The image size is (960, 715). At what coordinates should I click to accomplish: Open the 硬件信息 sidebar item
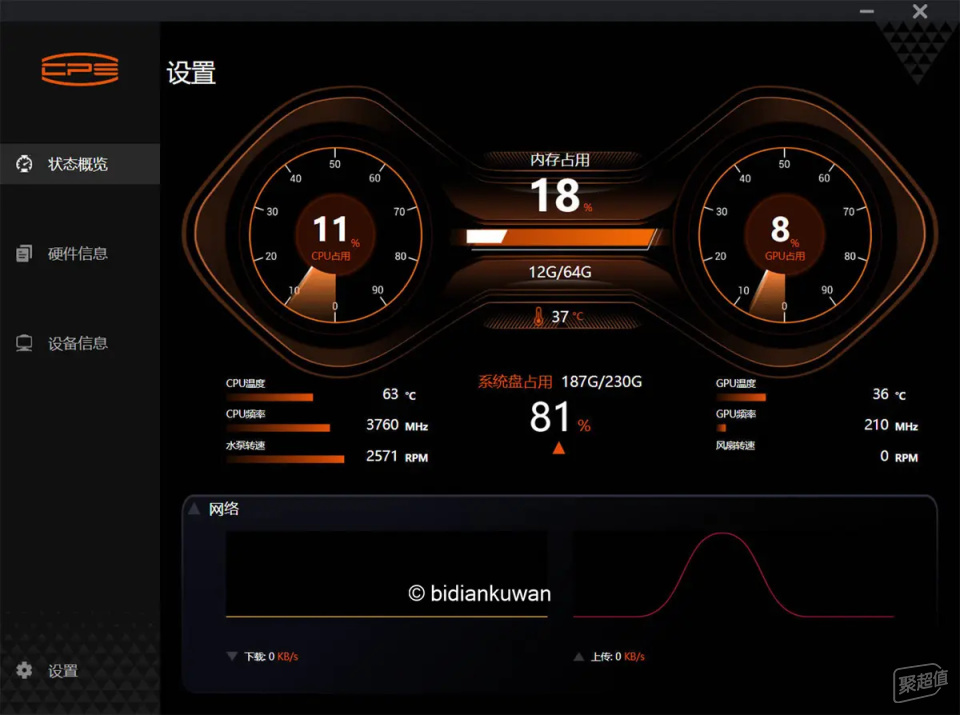80,253
